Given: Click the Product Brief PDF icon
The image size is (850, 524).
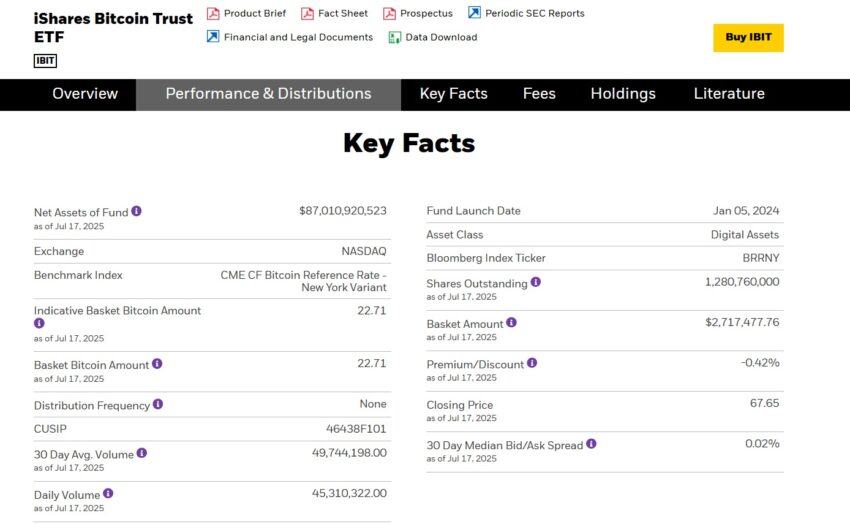Looking at the screenshot, I should coord(213,14).
